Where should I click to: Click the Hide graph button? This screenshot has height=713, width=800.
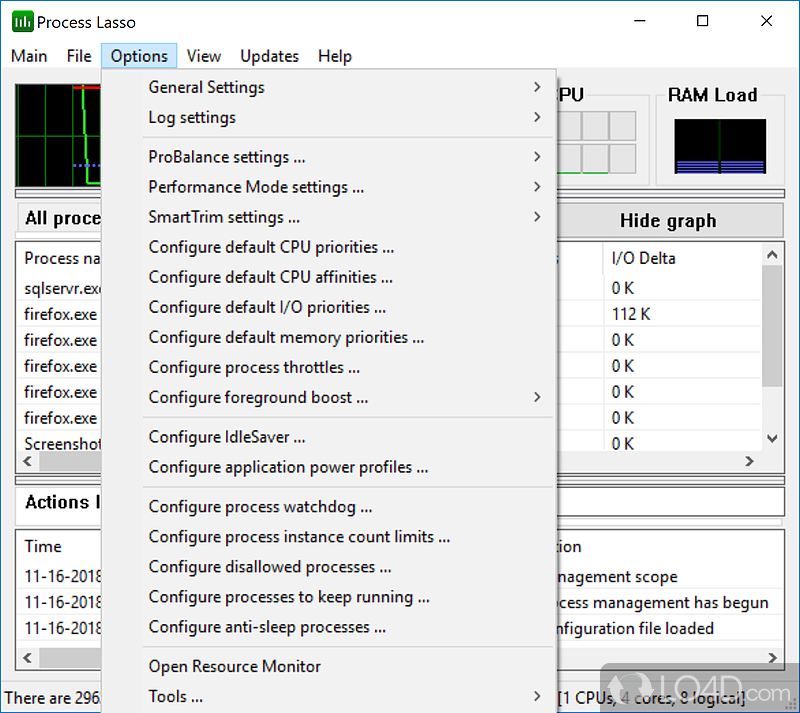click(667, 220)
